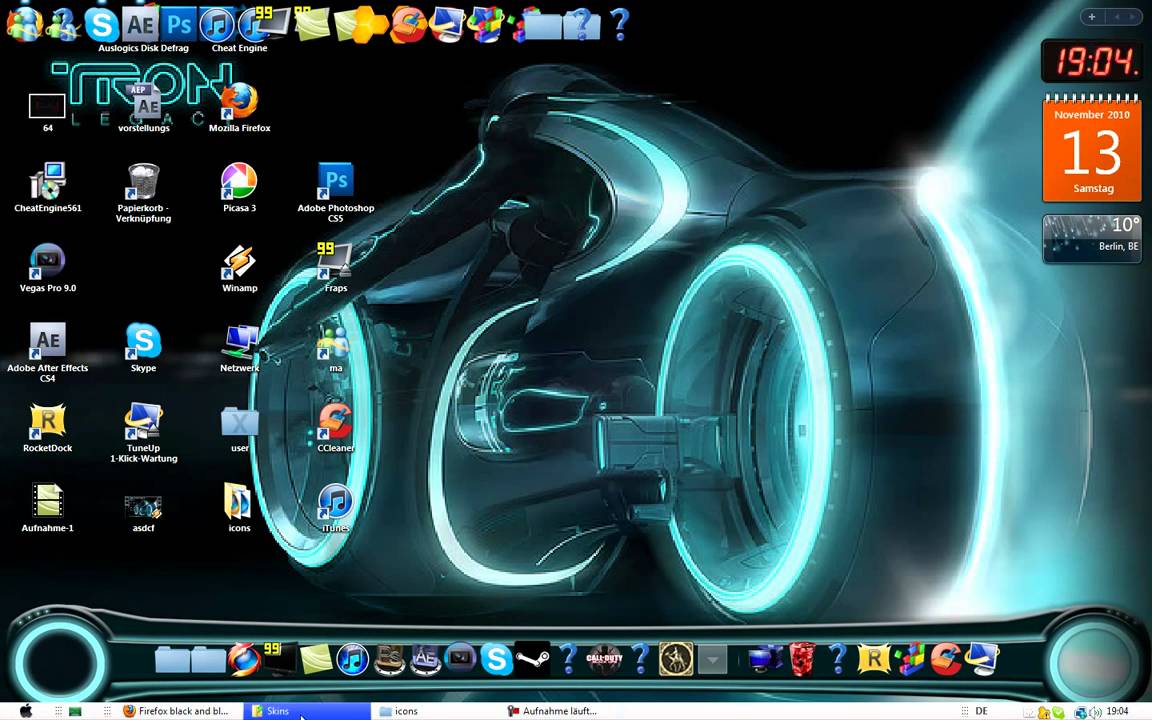1152x720 pixels.
Task: Click AE icon in top dock
Action: (140, 24)
